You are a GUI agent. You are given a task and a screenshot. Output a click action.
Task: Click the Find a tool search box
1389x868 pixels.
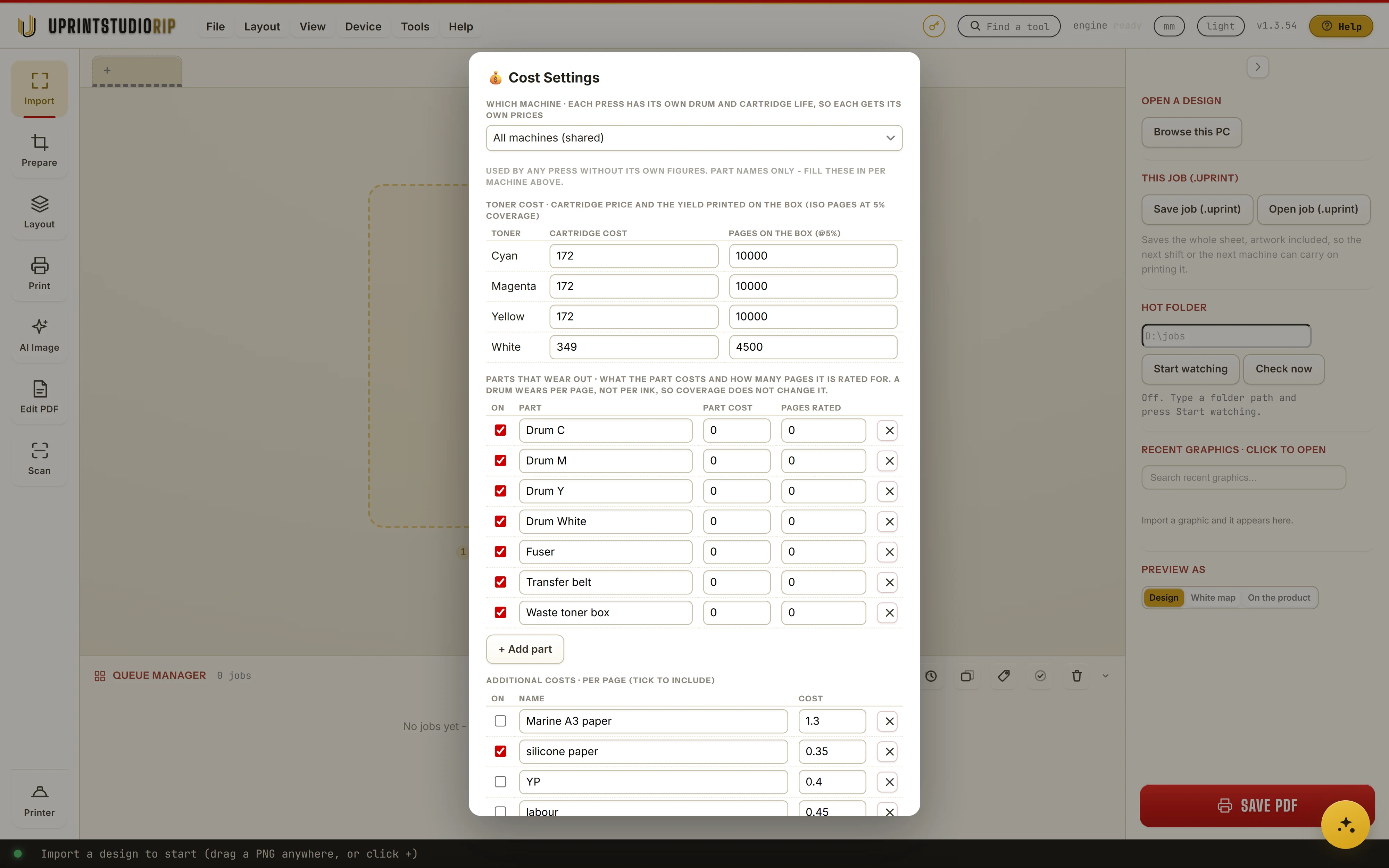point(1008,26)
